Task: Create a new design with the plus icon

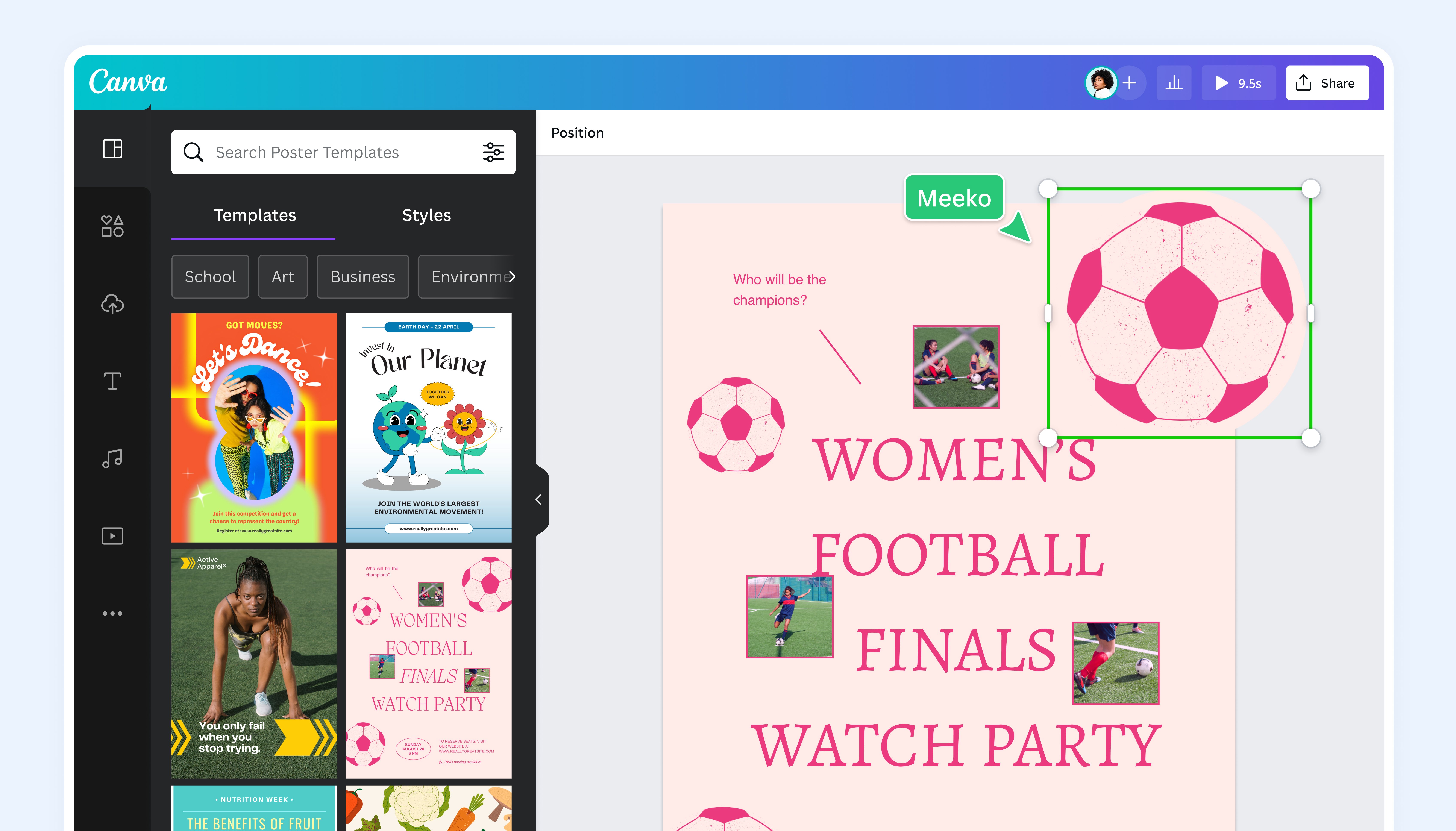Action: [x=1130, y=83]
